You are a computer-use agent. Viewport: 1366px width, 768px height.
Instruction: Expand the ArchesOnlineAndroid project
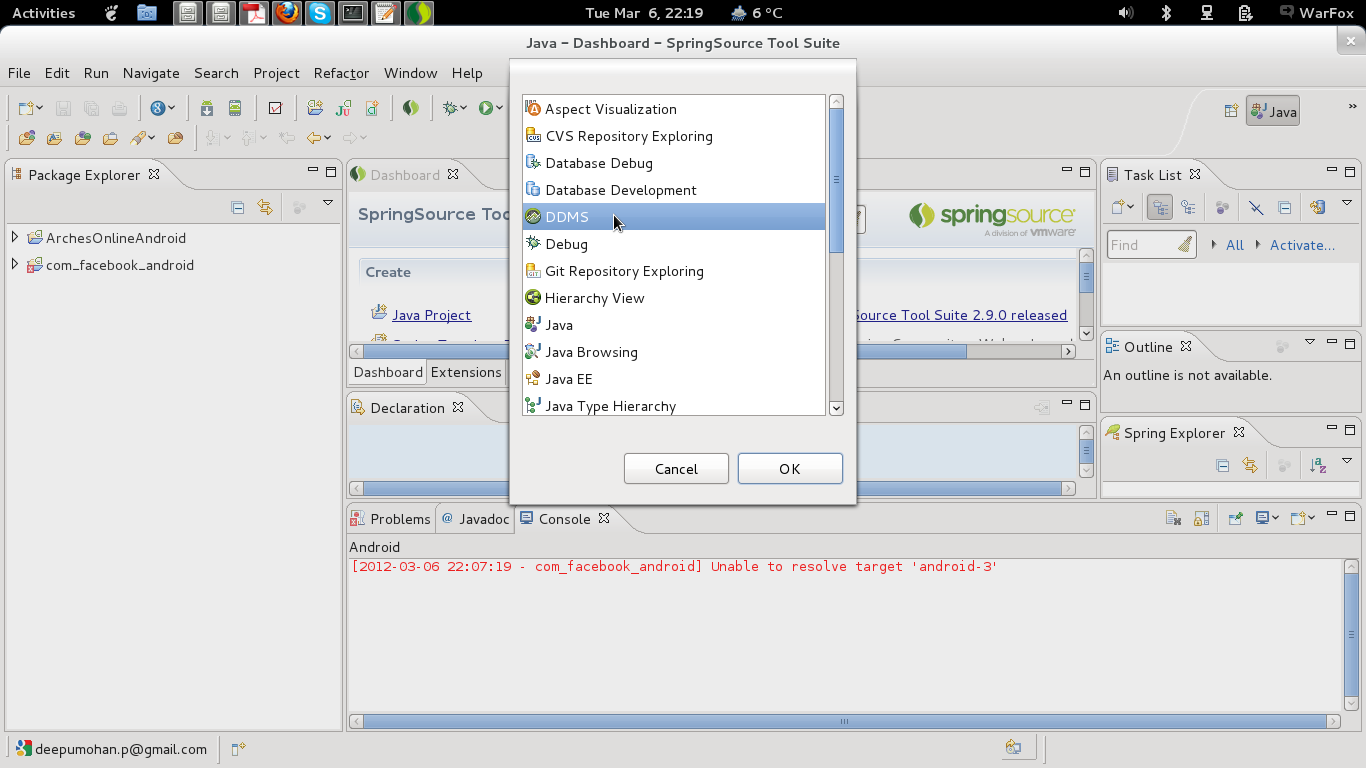[x=15, y=238]
